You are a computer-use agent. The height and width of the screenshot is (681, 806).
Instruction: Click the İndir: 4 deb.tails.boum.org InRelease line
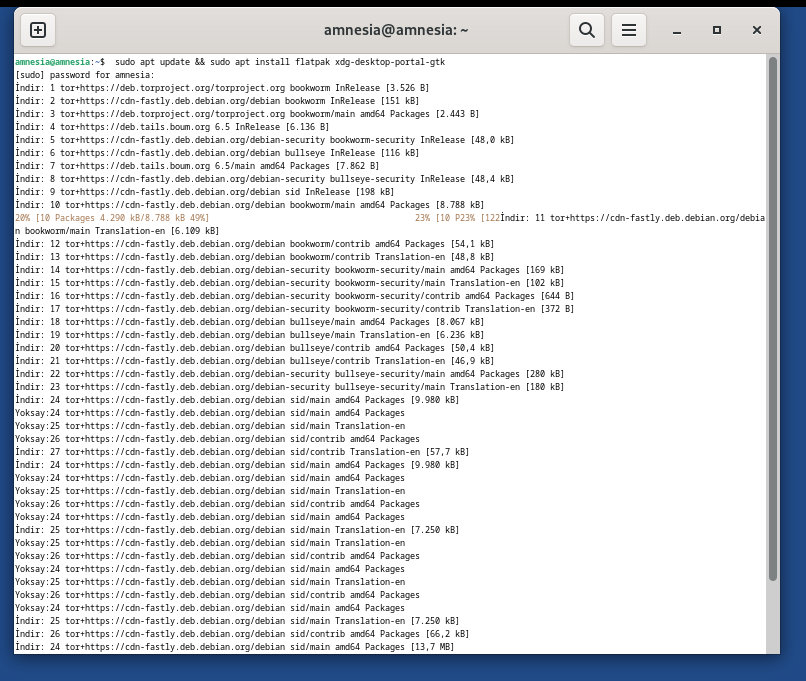click(x=172, y=127)
